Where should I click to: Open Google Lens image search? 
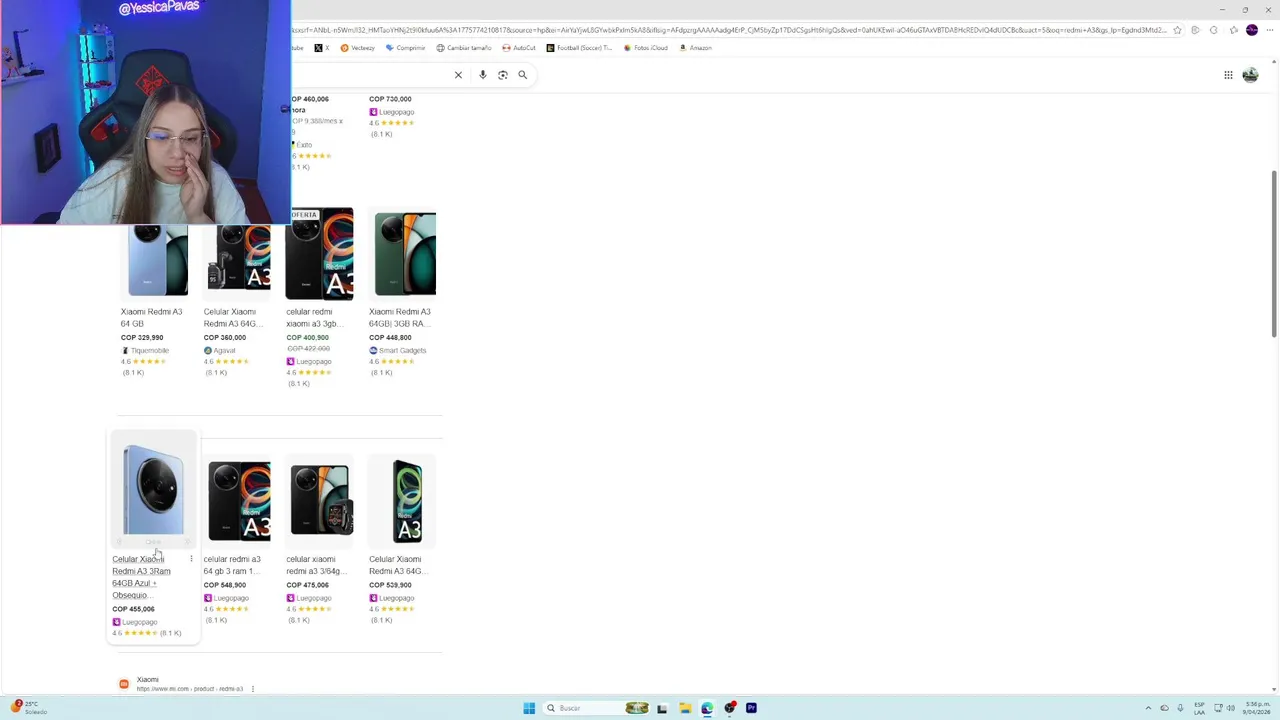[x=503, y=75]
